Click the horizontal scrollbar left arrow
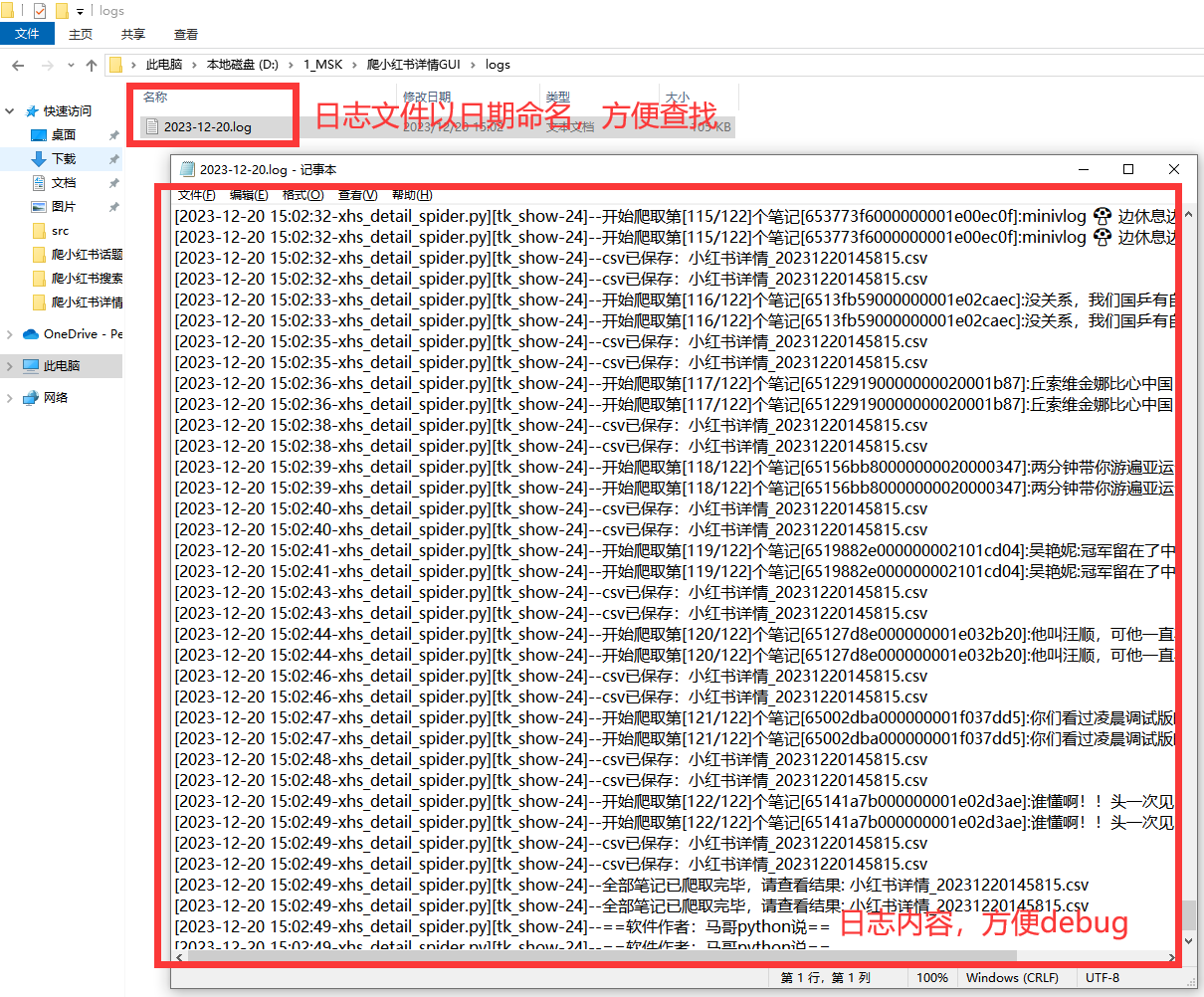 [x=179, y=957]
